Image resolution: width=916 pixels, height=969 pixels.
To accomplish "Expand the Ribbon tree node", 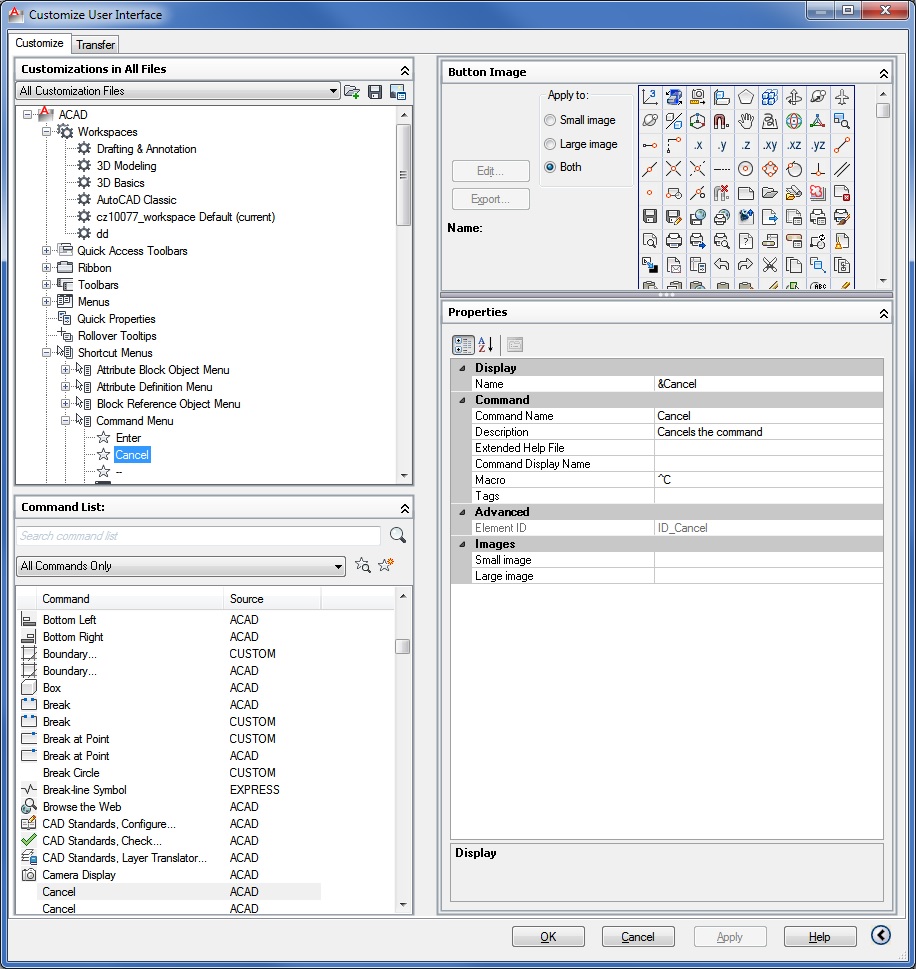I will tap(47, 268).
